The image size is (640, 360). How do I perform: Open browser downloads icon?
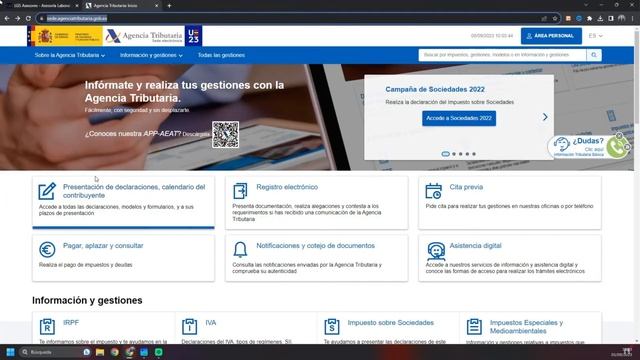click(600, 18)
